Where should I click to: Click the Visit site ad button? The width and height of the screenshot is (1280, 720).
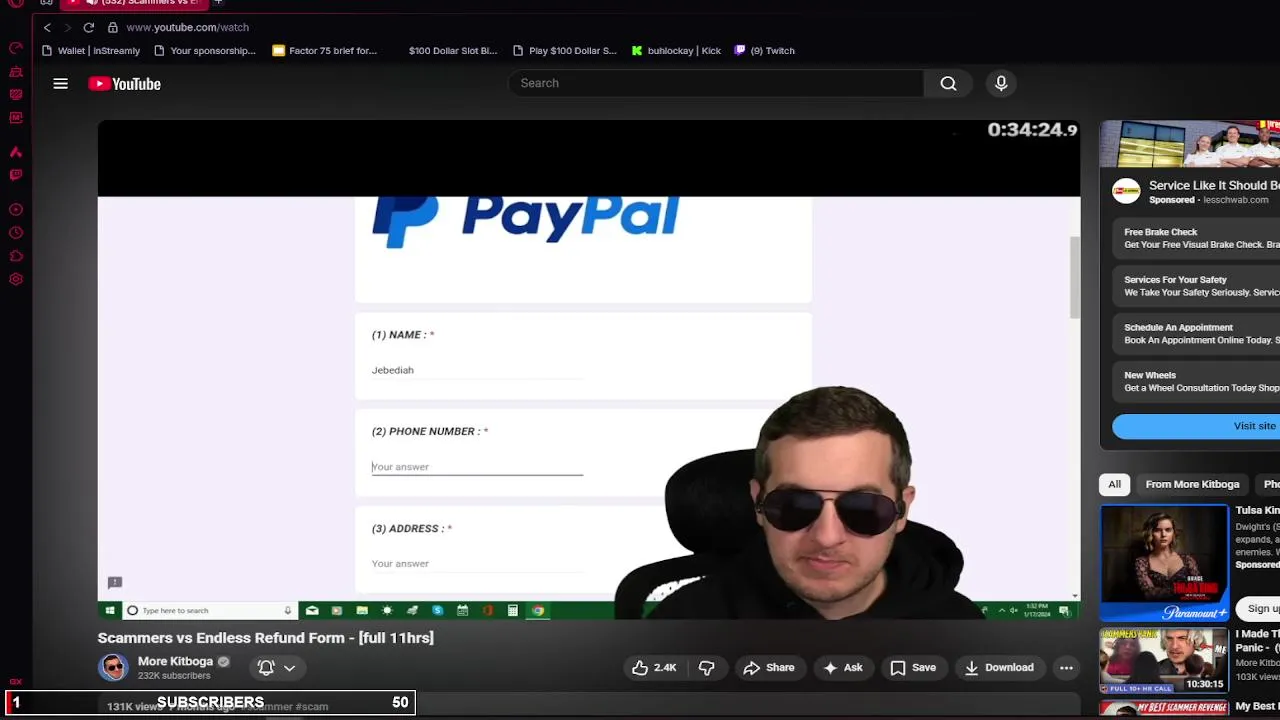(1196, 426)
